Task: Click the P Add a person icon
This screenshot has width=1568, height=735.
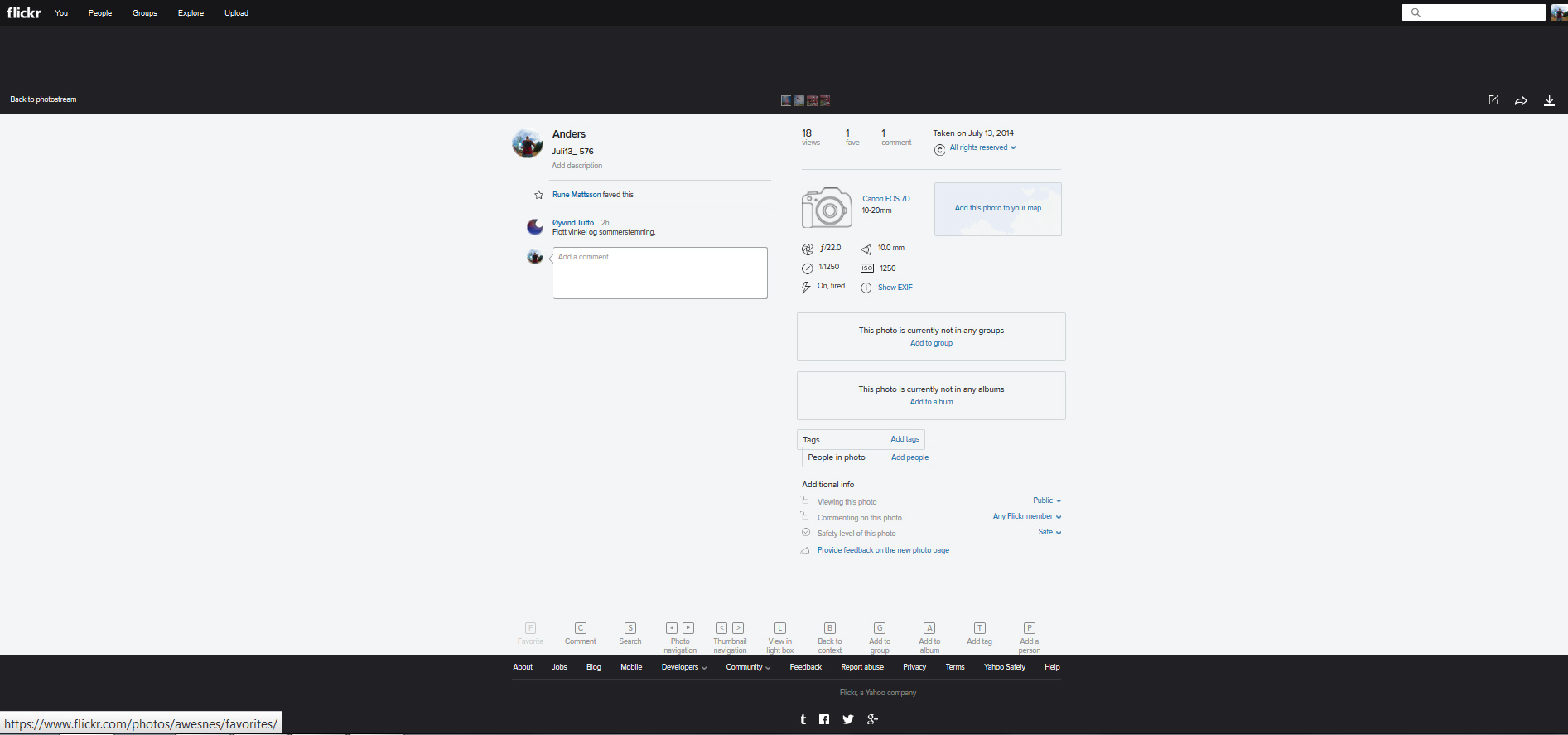Action: pos(1030,628)
